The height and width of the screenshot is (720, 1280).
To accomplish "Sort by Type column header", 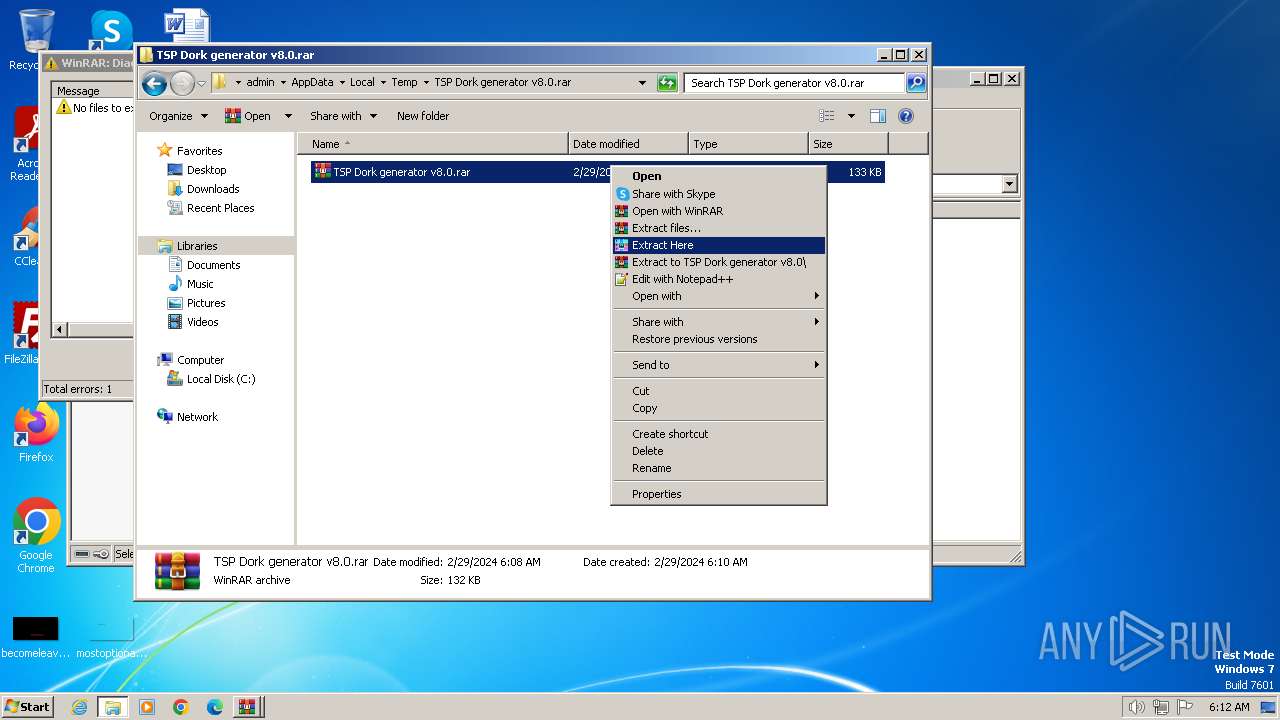I will pyautogui.click(x=748, y=144).
